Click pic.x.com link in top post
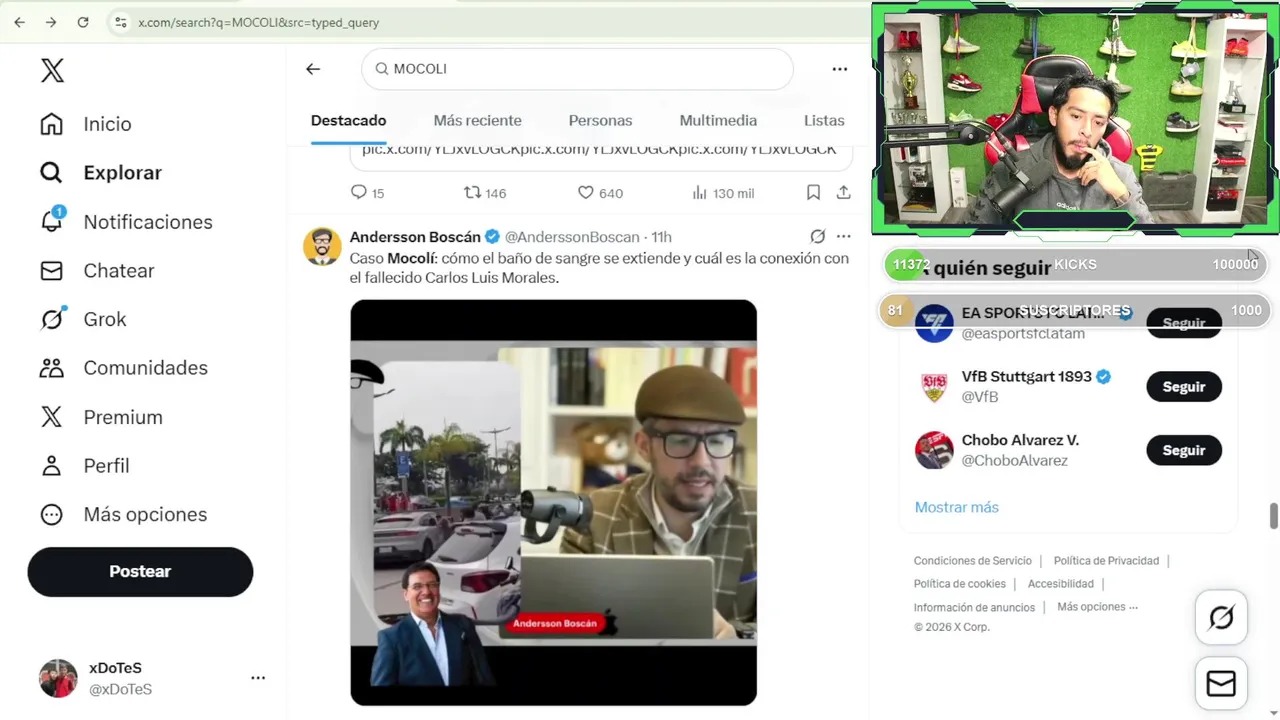The image size is (1280, 720). pos(599,149)
